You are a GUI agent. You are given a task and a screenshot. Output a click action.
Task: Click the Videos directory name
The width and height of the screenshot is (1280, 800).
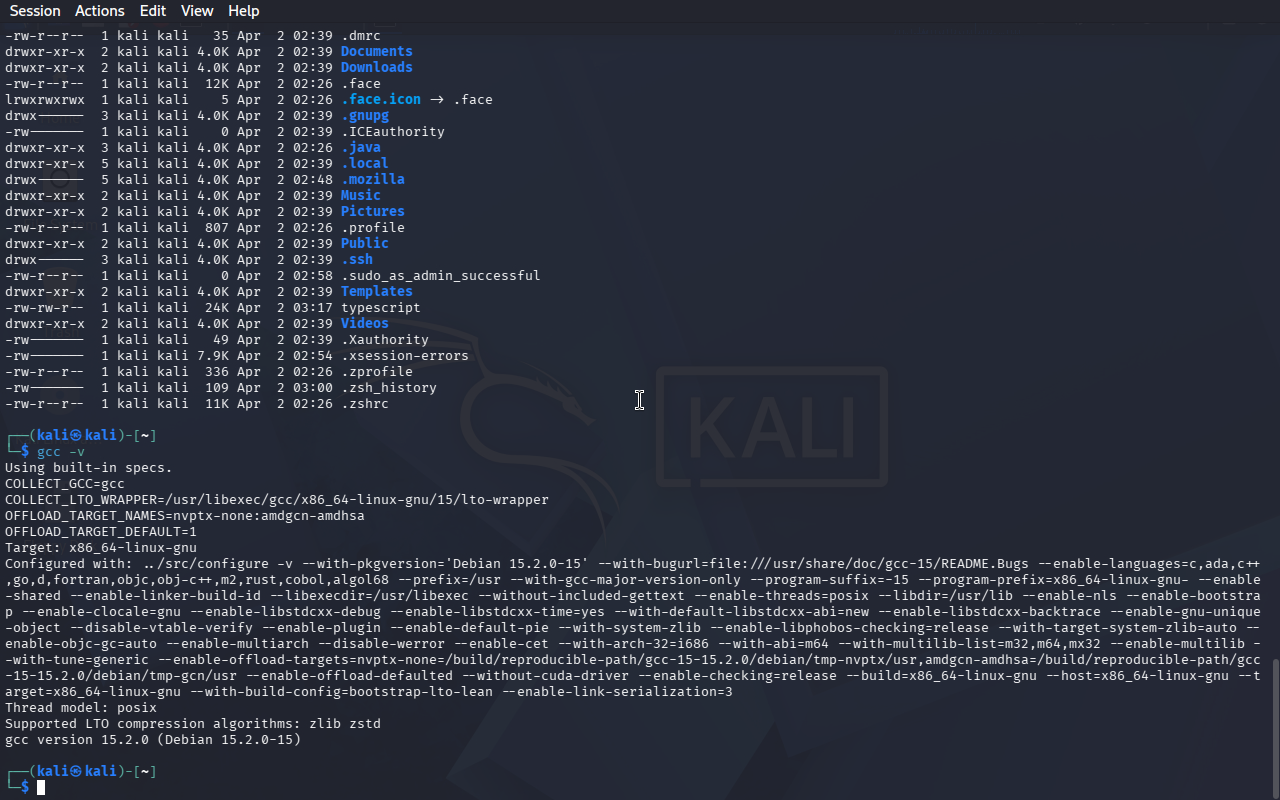pyautogui.click(x=364, y=323)
